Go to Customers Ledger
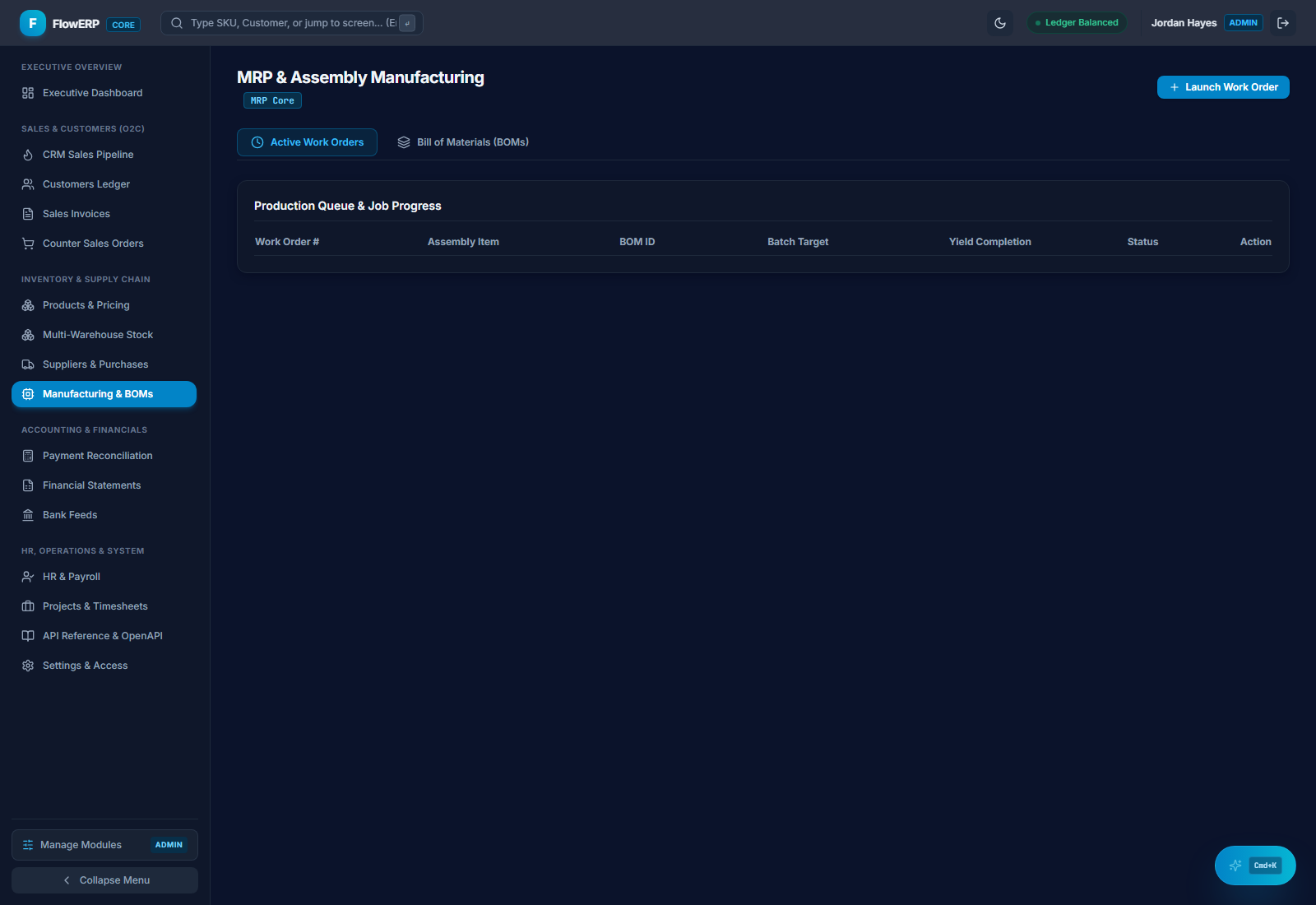 coord(104,184)
